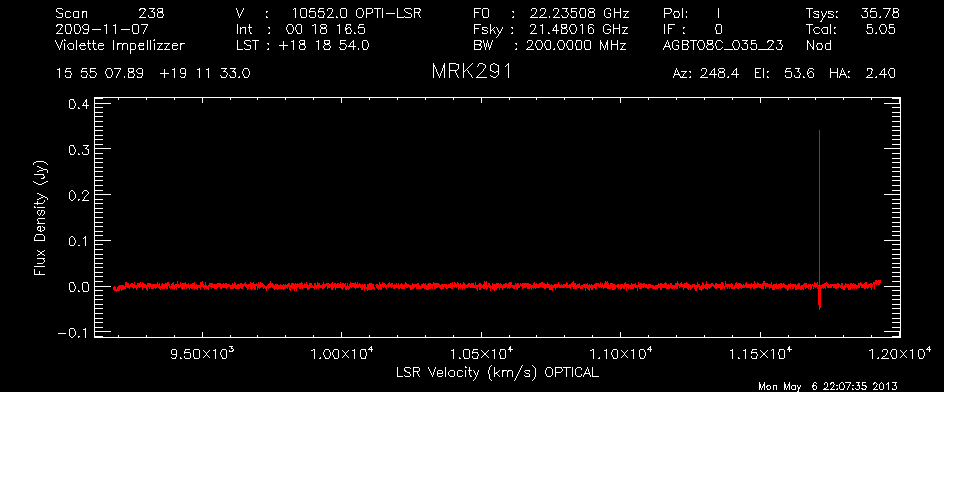The image size is (962, 490).
Task: Click the timestamp Mon May 6 22:07:35 2013
Action: click(x=828, y=386)
